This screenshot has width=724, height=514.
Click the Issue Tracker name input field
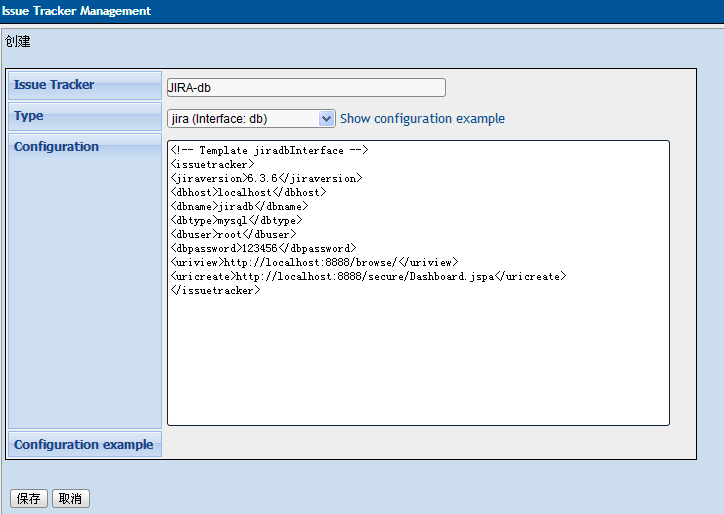(x=306, y=87)
